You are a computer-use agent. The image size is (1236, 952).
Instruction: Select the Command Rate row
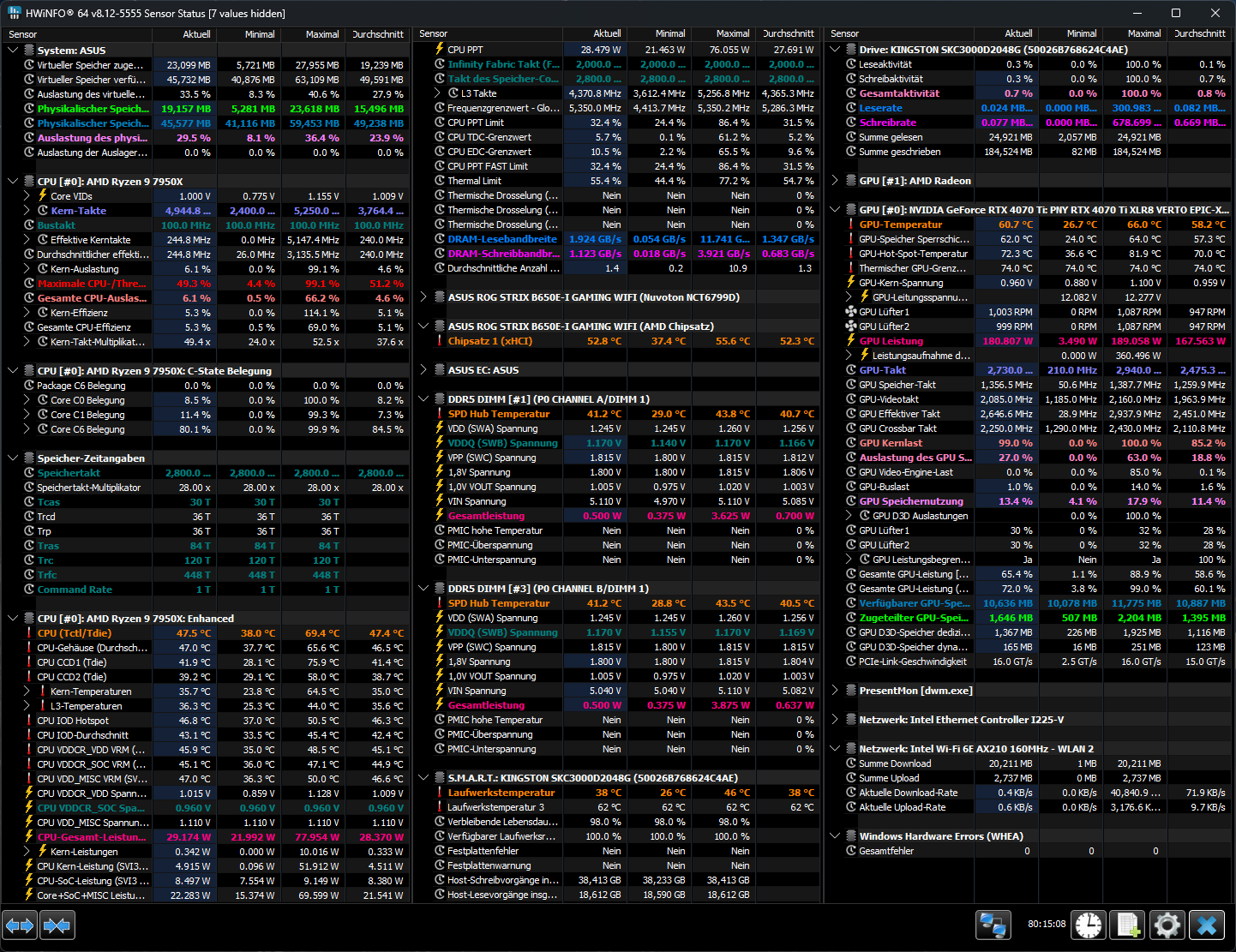(206, 590)
